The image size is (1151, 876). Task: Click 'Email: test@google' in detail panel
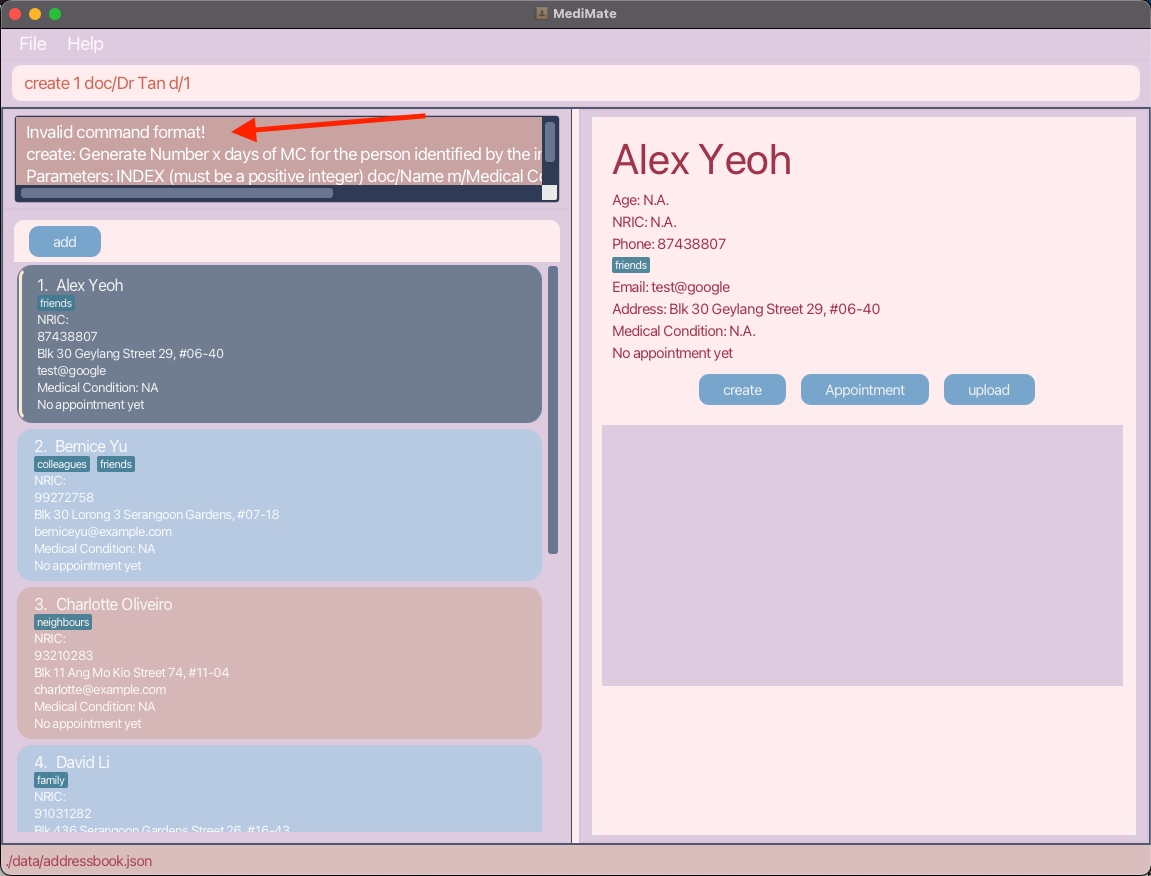click(671, 287)
